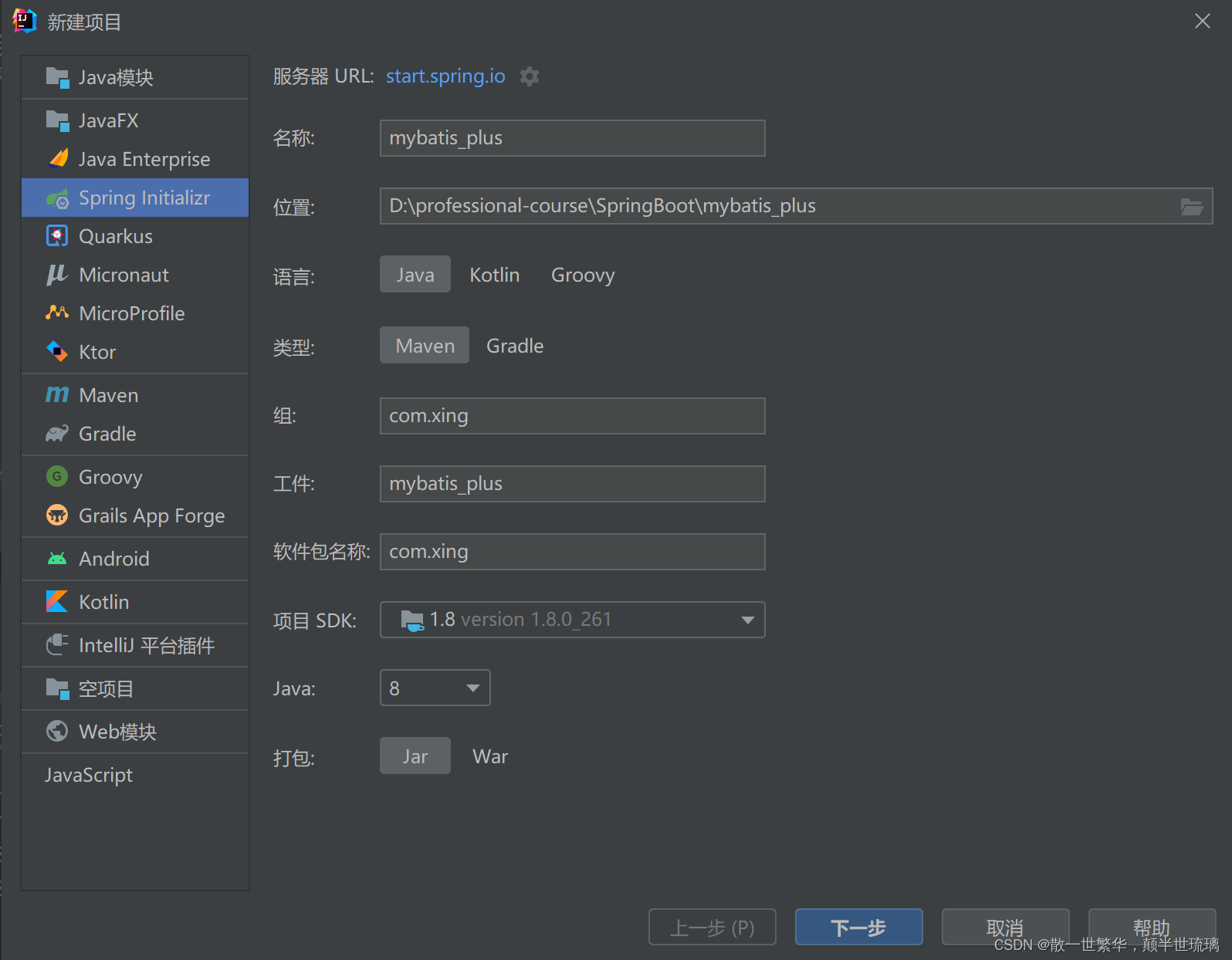Click the 软件包名称 field

point(573,552)
